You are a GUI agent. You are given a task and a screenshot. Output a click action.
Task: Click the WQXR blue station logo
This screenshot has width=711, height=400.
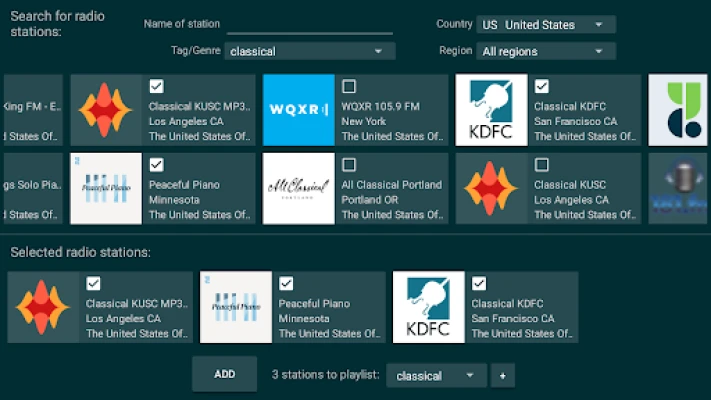[298, 110]
